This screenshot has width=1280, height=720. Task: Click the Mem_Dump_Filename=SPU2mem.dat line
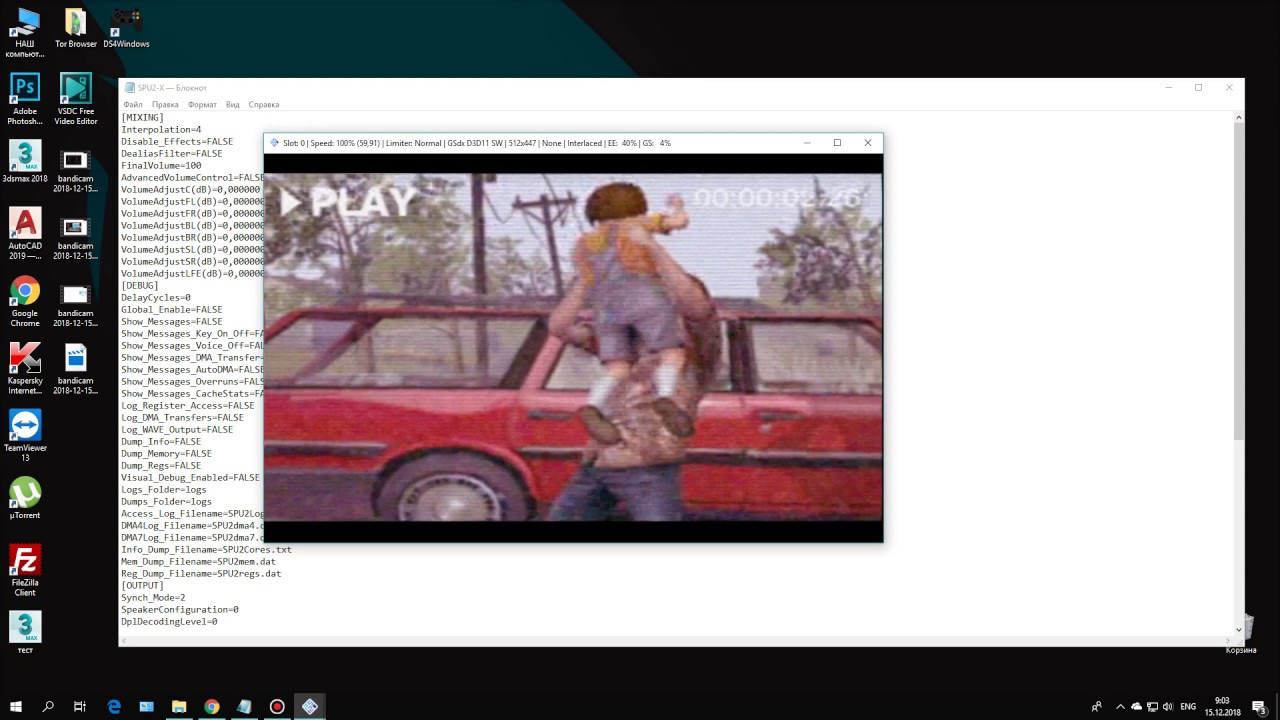(199, 562)
